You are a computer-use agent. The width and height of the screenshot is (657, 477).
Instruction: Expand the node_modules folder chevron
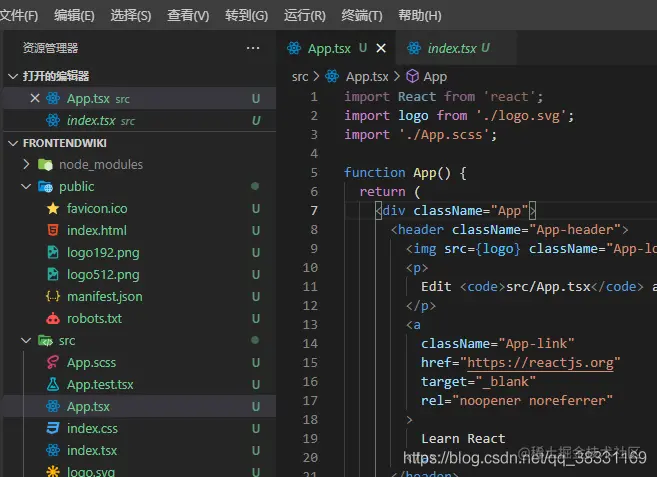[x=26, y=164]
